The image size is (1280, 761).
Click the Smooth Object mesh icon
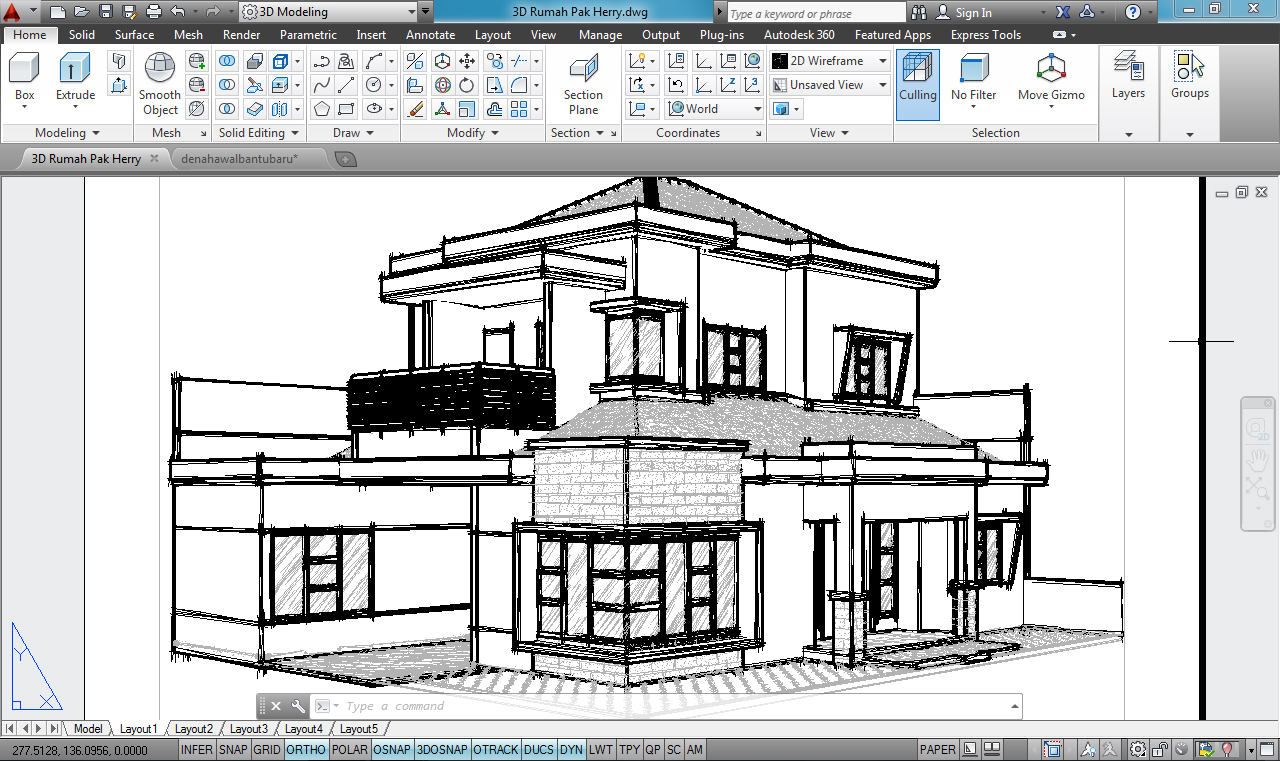pos(159,70)
